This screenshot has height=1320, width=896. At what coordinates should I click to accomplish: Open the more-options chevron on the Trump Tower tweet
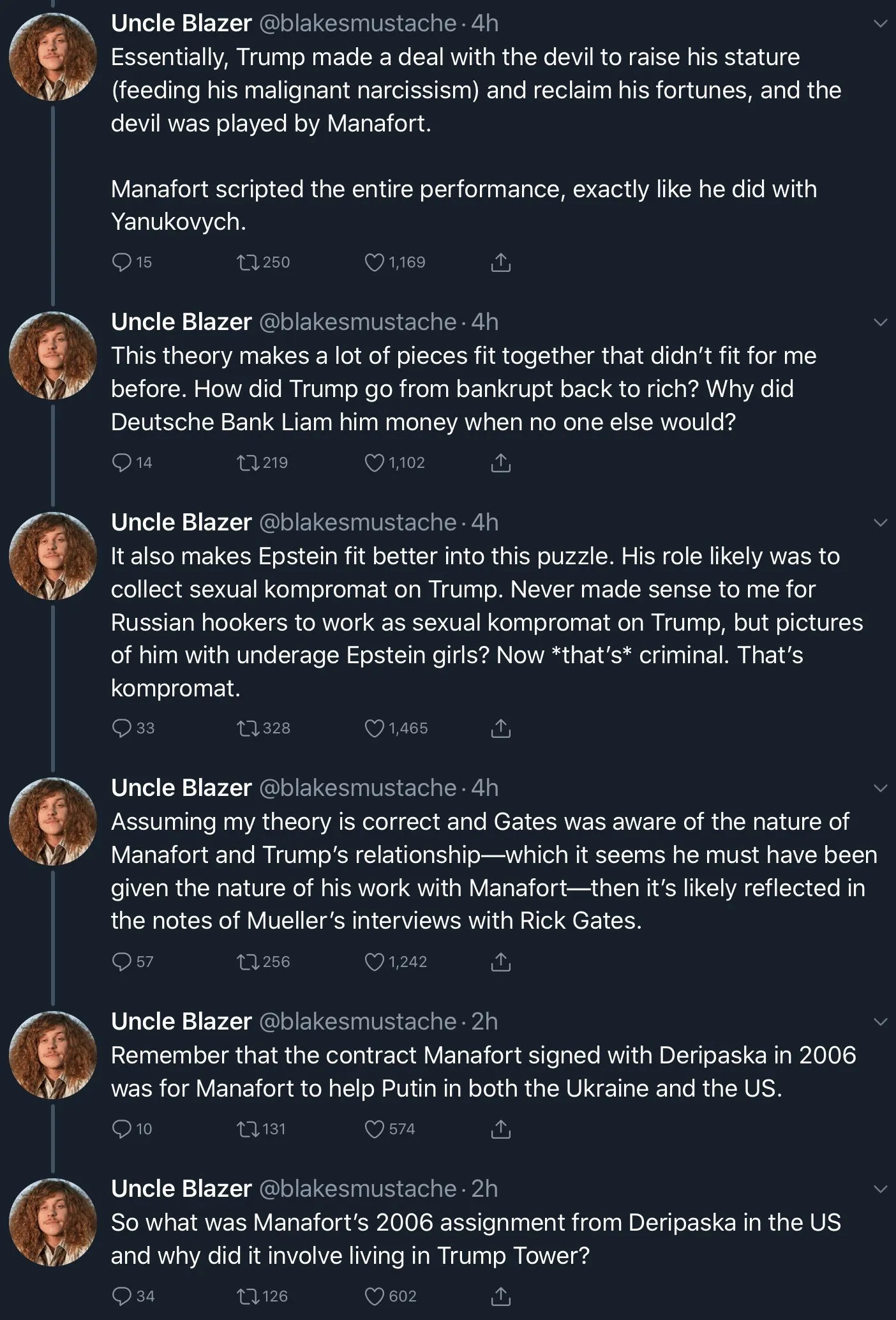[x=880, y=1190]
